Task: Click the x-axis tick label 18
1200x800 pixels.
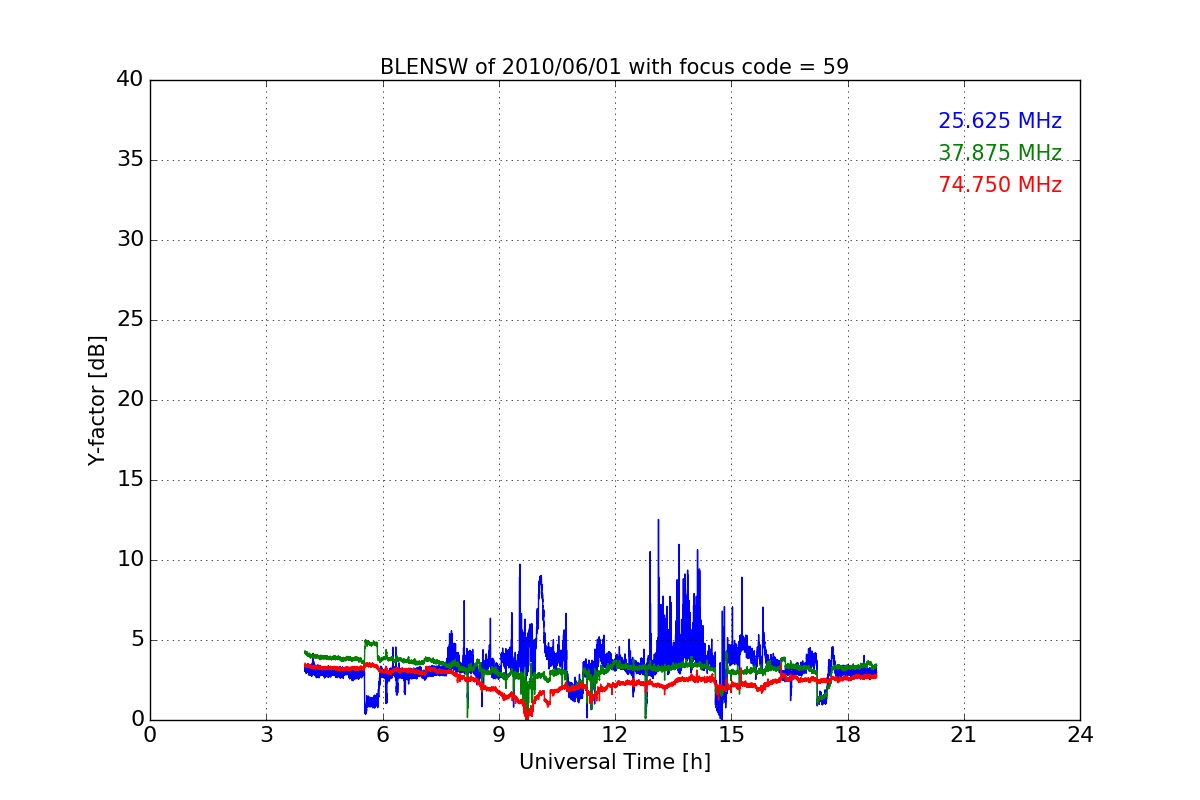Action: [x=847, y=735]
